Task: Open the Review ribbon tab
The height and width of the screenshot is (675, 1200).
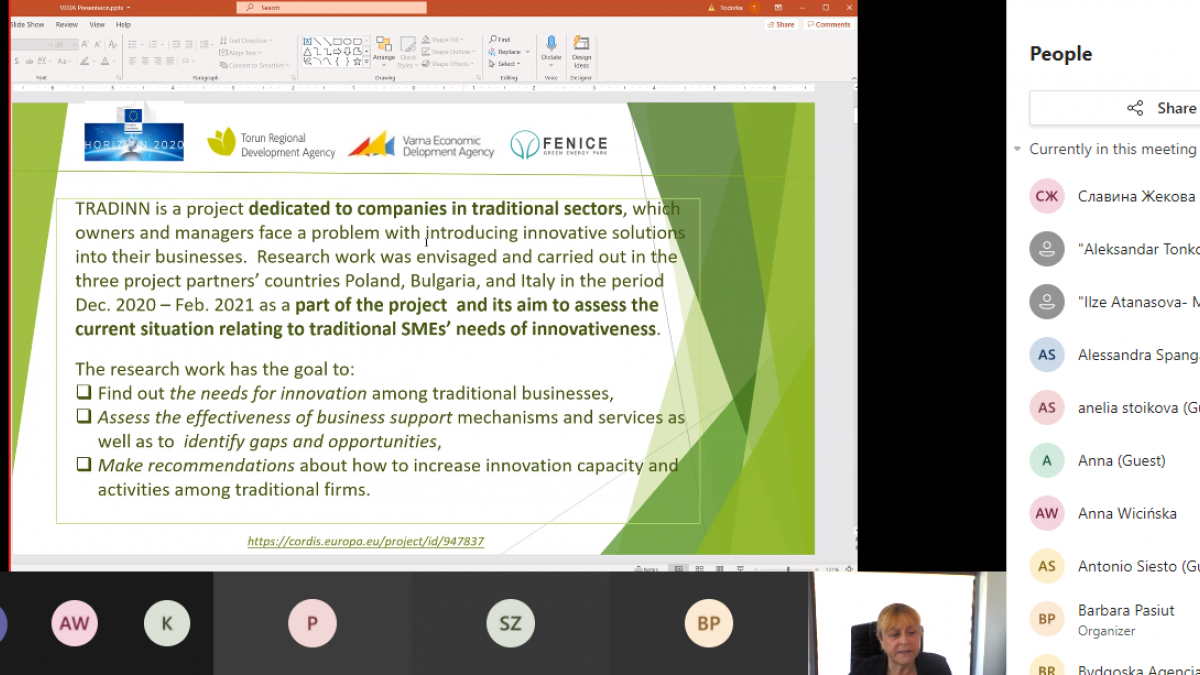Action: tap(67, 24)
